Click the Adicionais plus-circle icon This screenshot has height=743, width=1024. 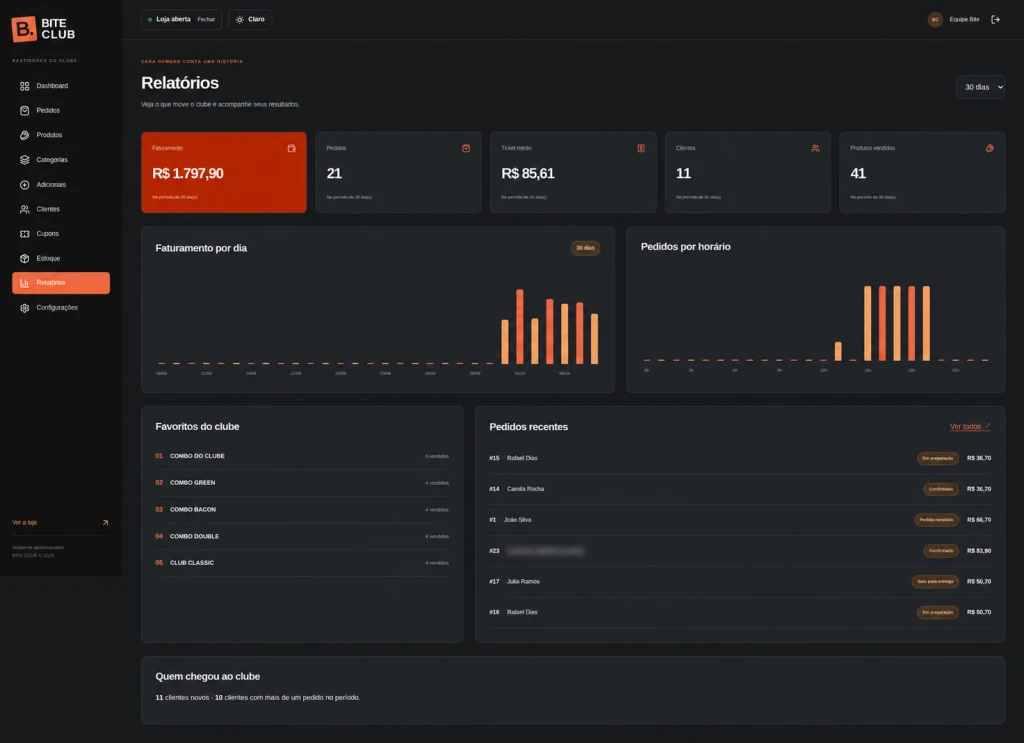pos(24,185)
